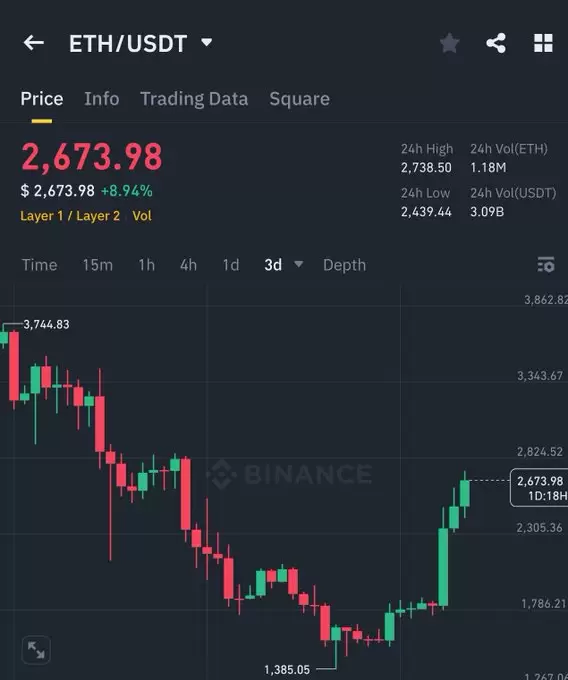Select the 15m interval
568x680 pixels.
[x=98, y=265]
